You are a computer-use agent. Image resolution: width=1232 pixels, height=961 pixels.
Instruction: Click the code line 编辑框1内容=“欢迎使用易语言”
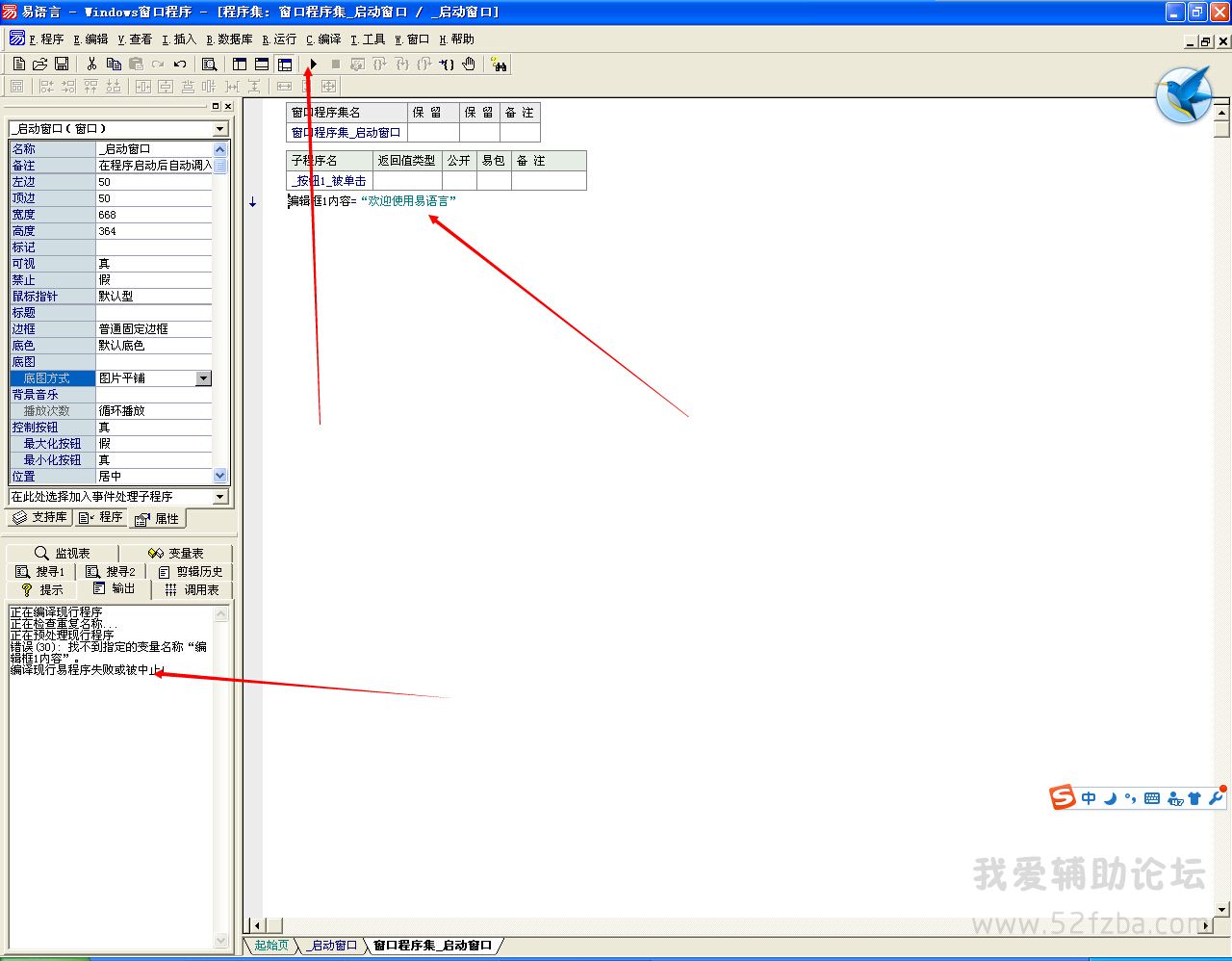tap(372, 201)
